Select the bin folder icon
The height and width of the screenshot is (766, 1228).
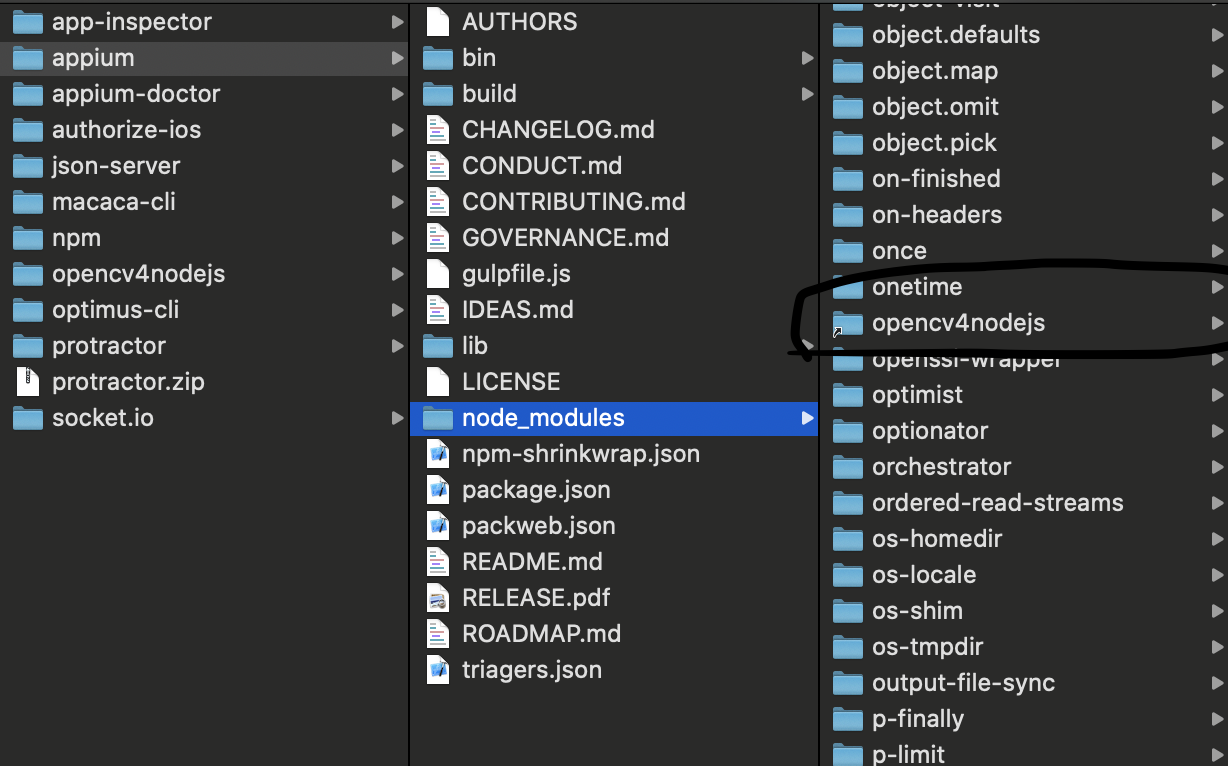click(438, 58)
